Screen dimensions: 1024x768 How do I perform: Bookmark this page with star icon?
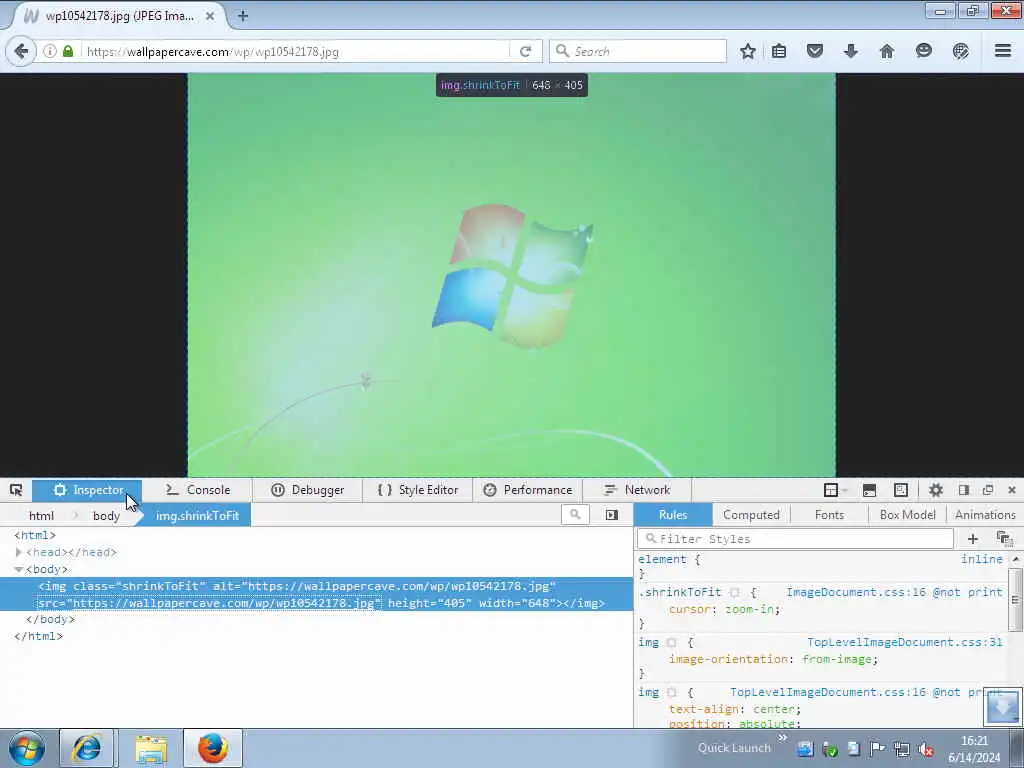[x=748, y=51]
